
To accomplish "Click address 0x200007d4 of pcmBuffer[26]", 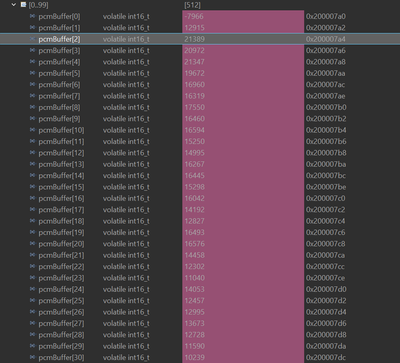I will click(x=326, y=312).
